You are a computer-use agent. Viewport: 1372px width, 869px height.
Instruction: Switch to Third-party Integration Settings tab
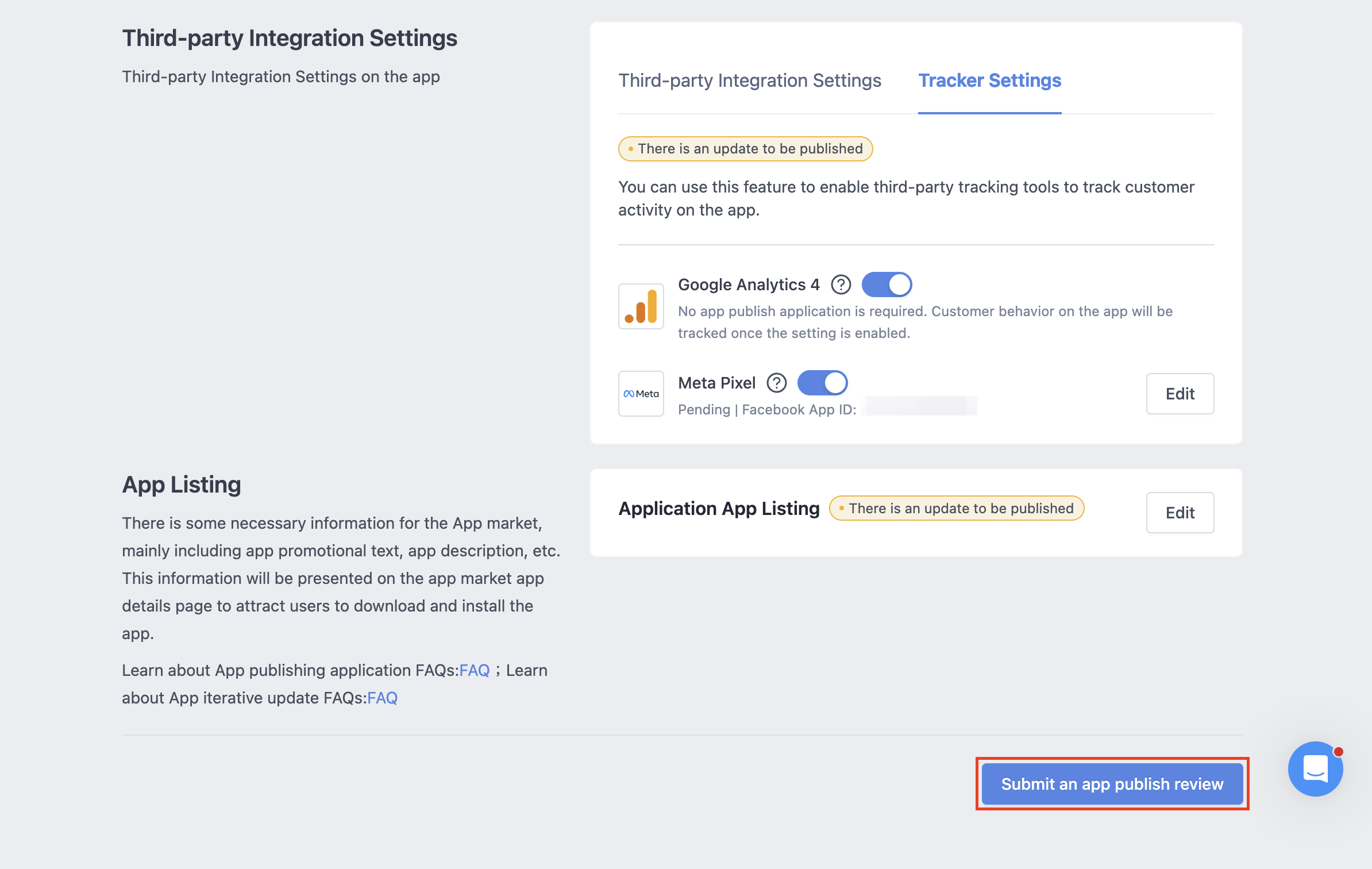(750, 80)
